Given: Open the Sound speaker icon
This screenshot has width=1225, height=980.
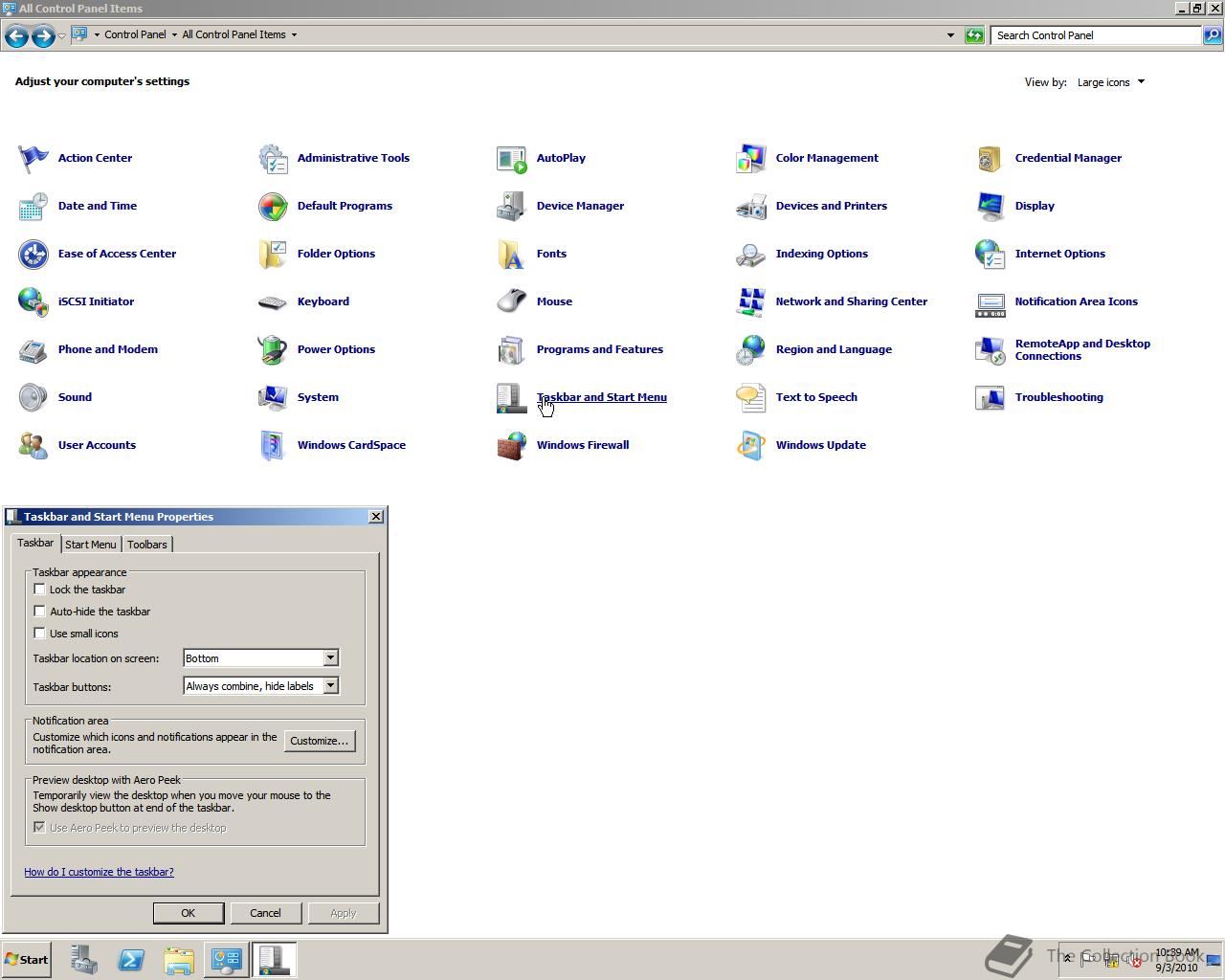Looking at the screenshot, I should (x=33, y=397).
